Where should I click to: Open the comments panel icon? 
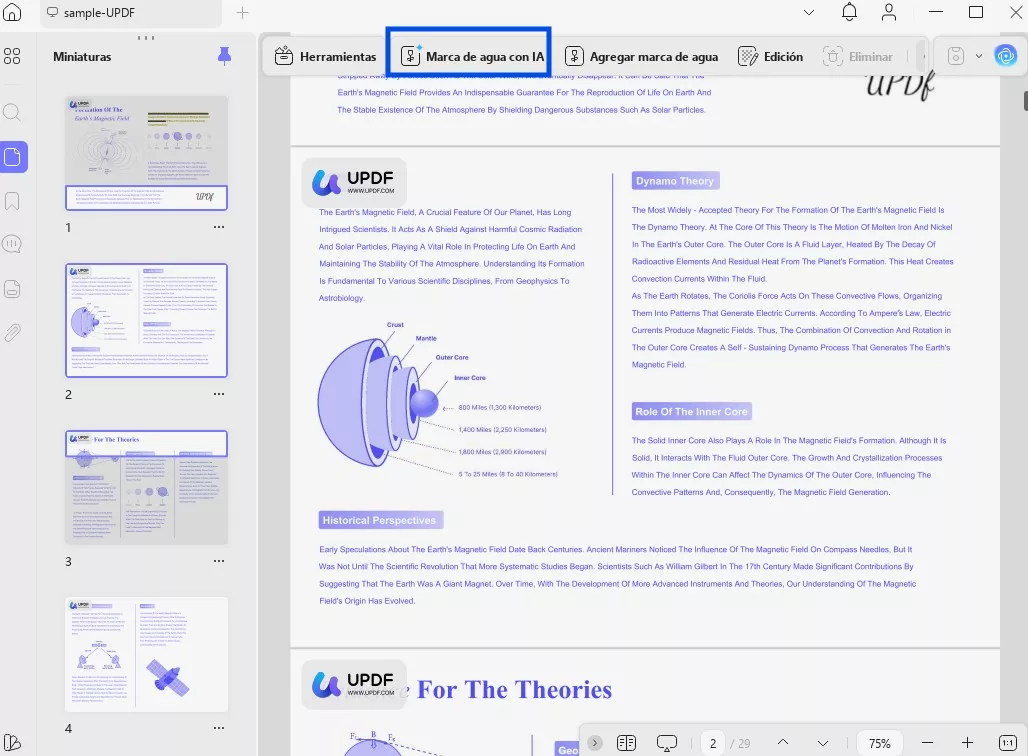pos(12,244)
